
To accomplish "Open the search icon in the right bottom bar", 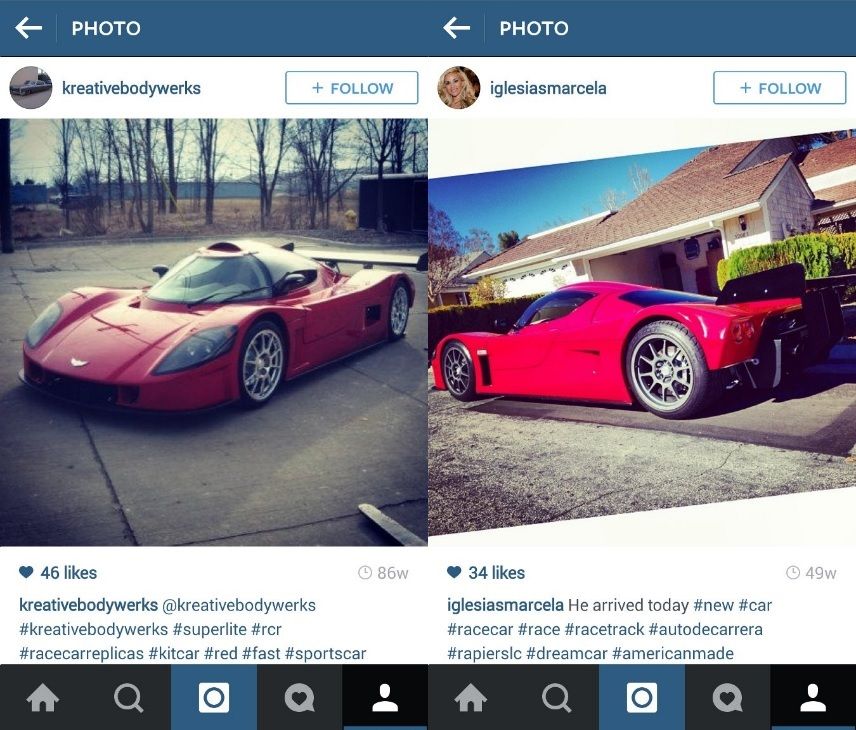I will (557, 697).
